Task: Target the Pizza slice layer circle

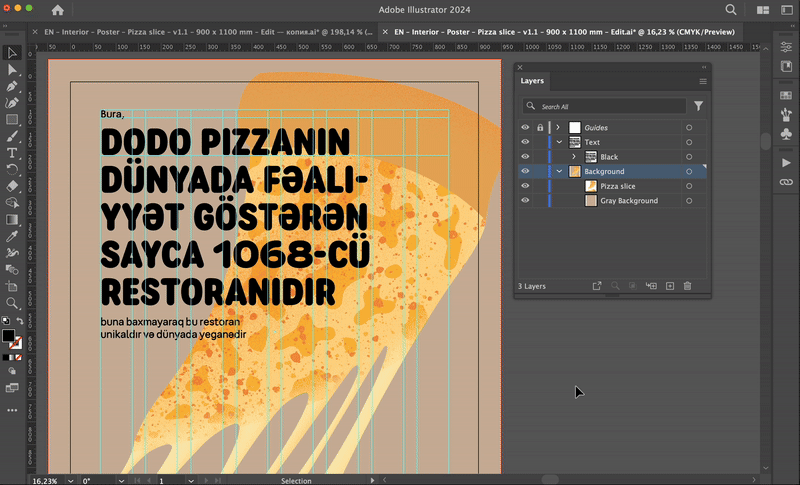Action: (689, 186)
